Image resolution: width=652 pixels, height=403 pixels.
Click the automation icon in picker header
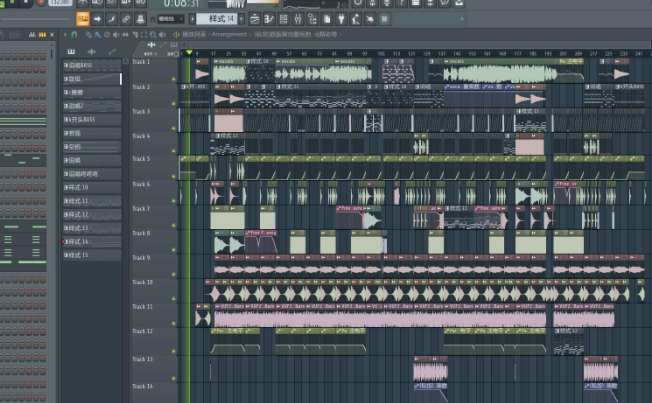[111, 52]
